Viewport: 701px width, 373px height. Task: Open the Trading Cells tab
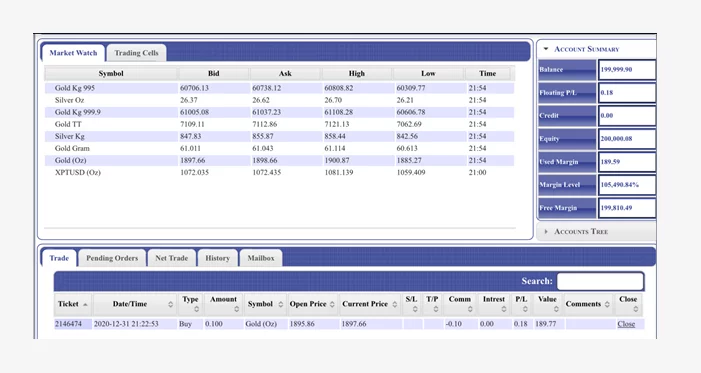(136, 53)
